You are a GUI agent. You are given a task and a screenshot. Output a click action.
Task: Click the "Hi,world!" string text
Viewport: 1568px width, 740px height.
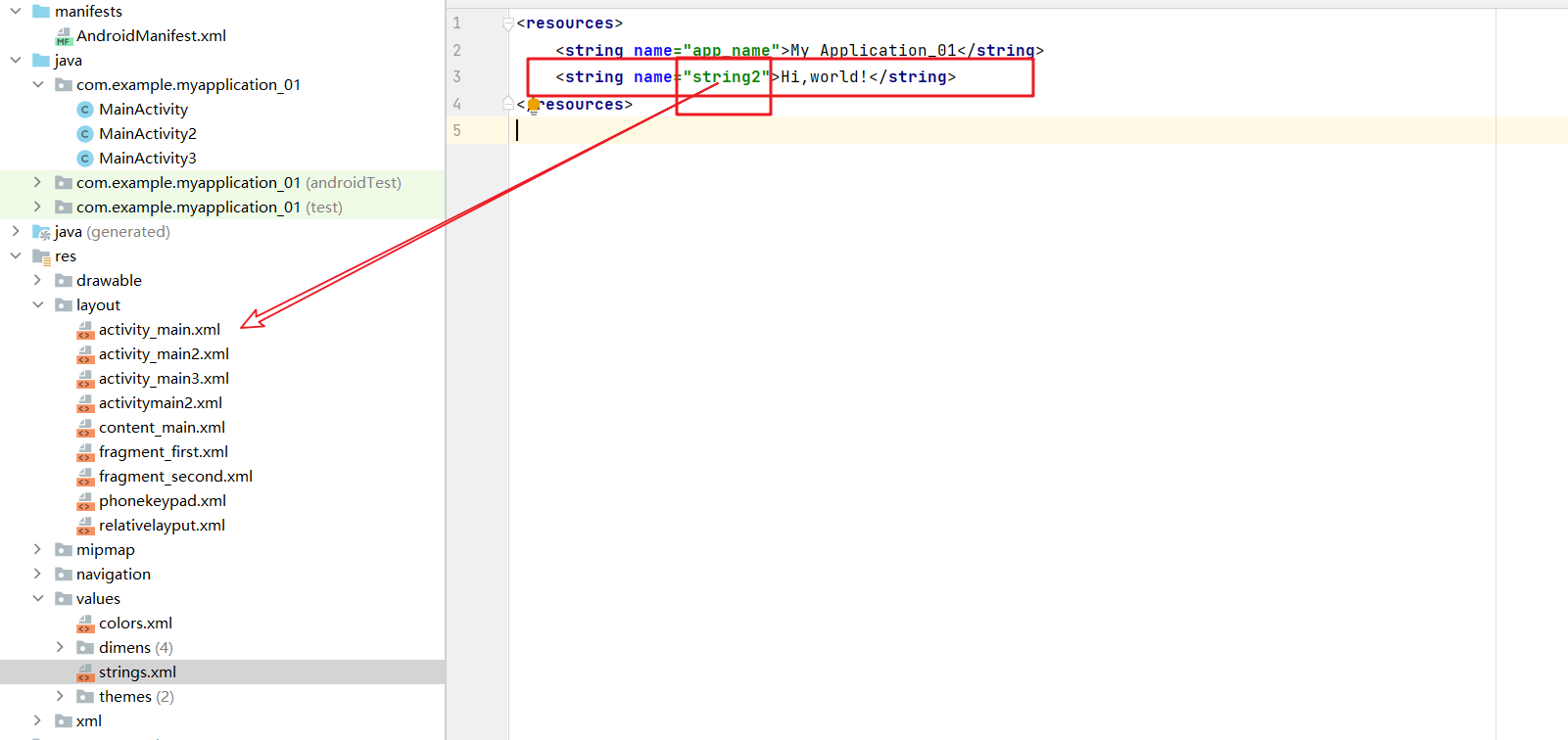coord(824,76)
